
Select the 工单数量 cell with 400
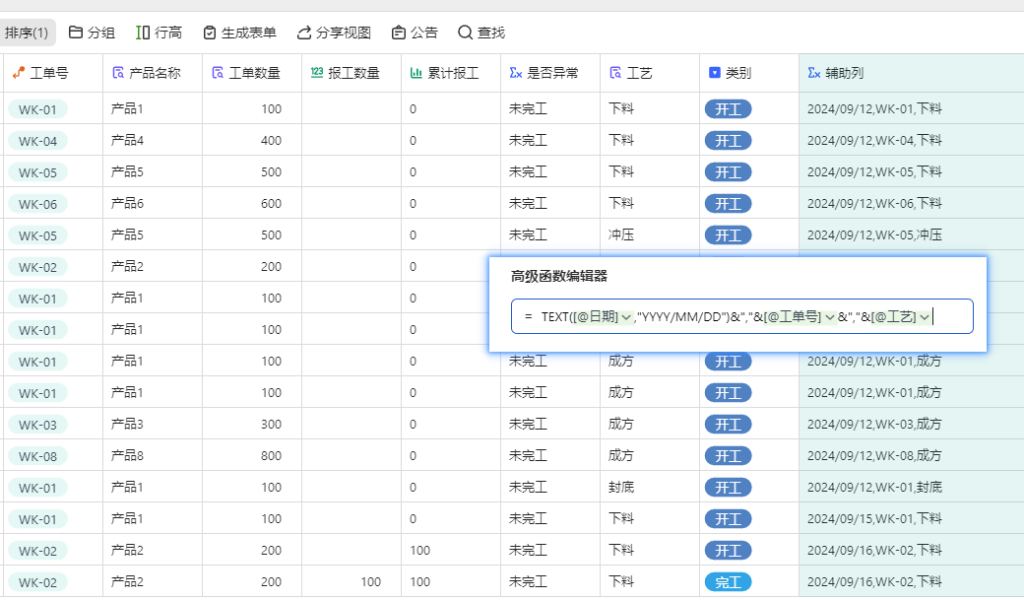[252, 140]
